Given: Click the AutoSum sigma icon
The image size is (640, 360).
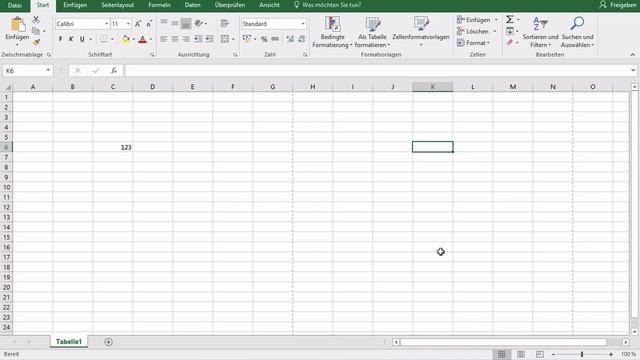Looking at the screenshot, I should click(510, 19).
